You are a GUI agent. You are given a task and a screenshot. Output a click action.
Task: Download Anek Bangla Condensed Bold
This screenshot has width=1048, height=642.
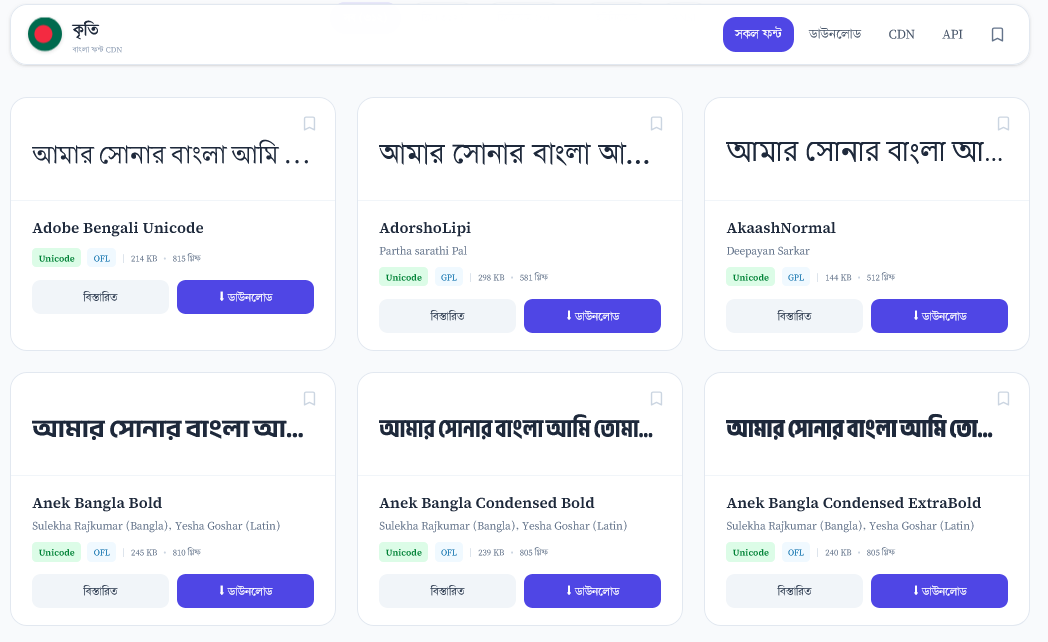[x=592, y=591]
